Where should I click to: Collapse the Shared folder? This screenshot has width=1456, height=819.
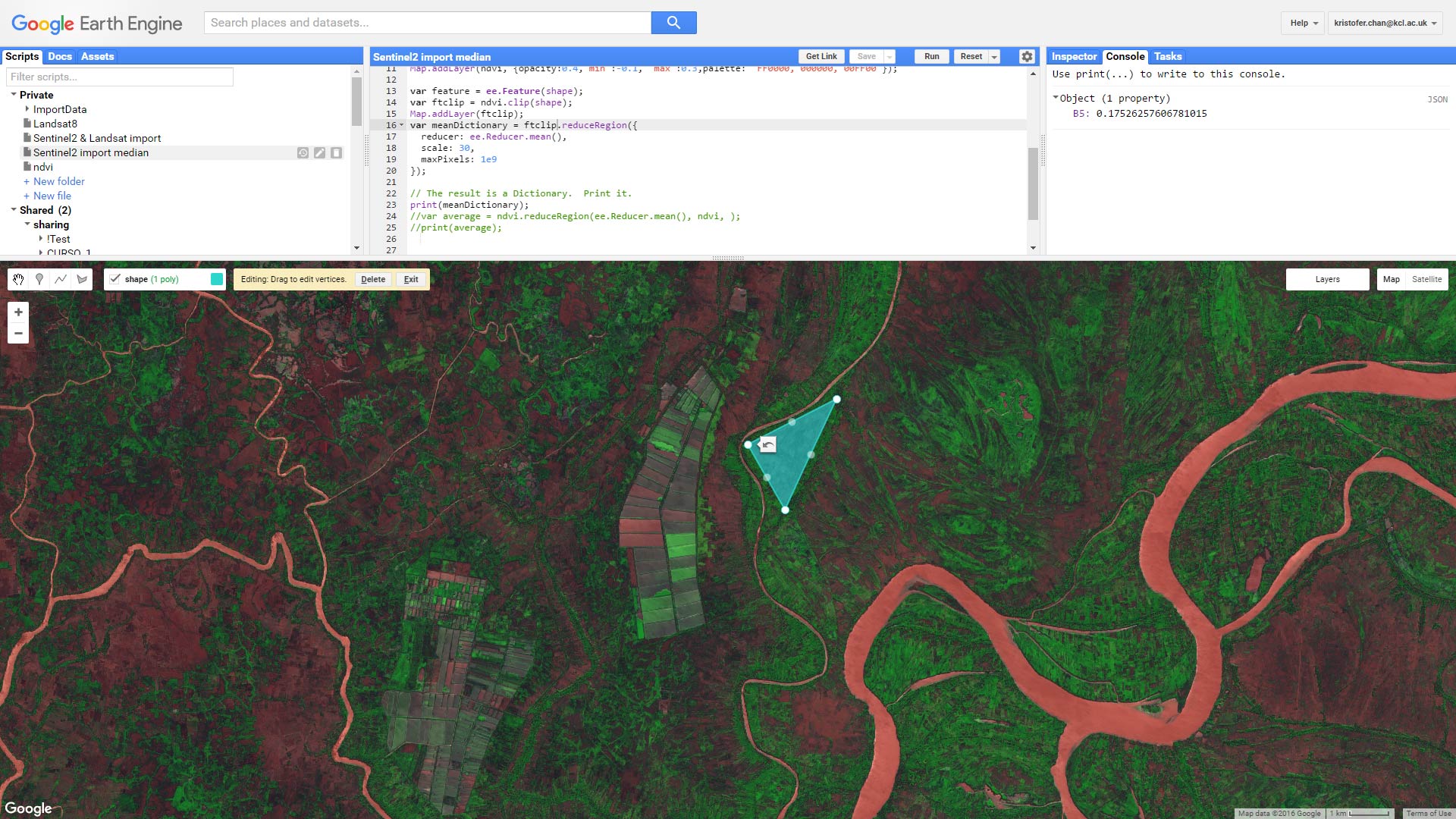[x=14, y=210]
